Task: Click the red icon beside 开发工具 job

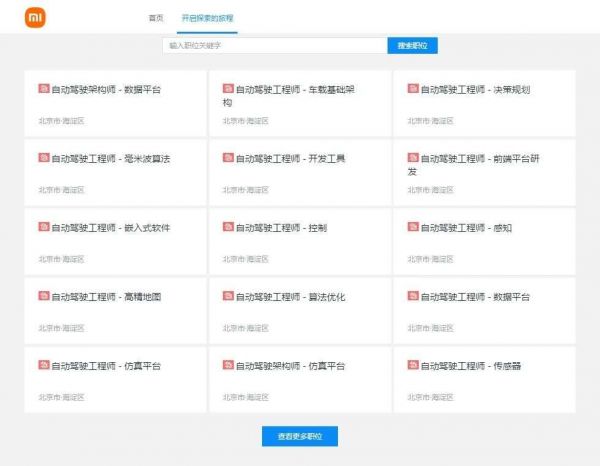Action: tap(228, 158)
